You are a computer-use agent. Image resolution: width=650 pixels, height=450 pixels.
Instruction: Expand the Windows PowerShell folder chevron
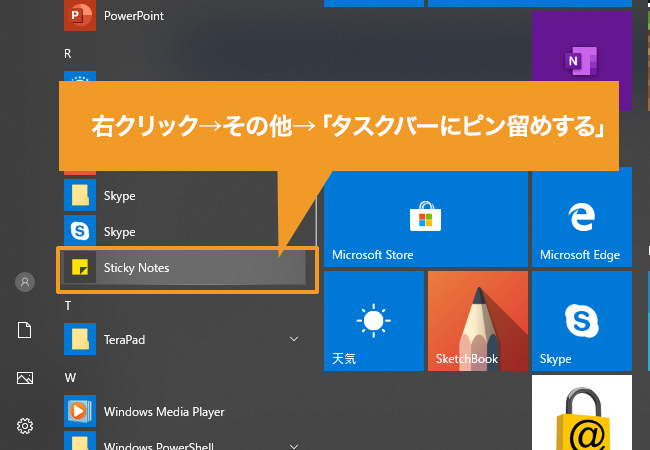coord(294,443)
